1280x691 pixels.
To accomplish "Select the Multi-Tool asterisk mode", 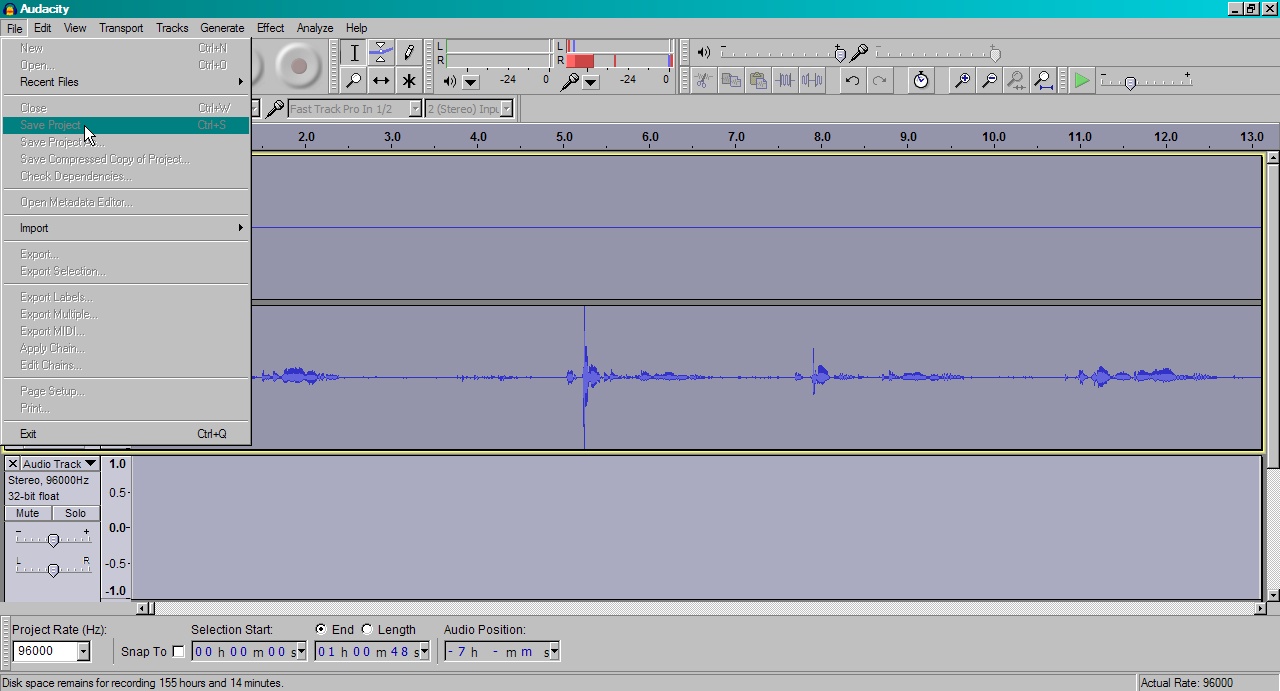I will [408, 80].
